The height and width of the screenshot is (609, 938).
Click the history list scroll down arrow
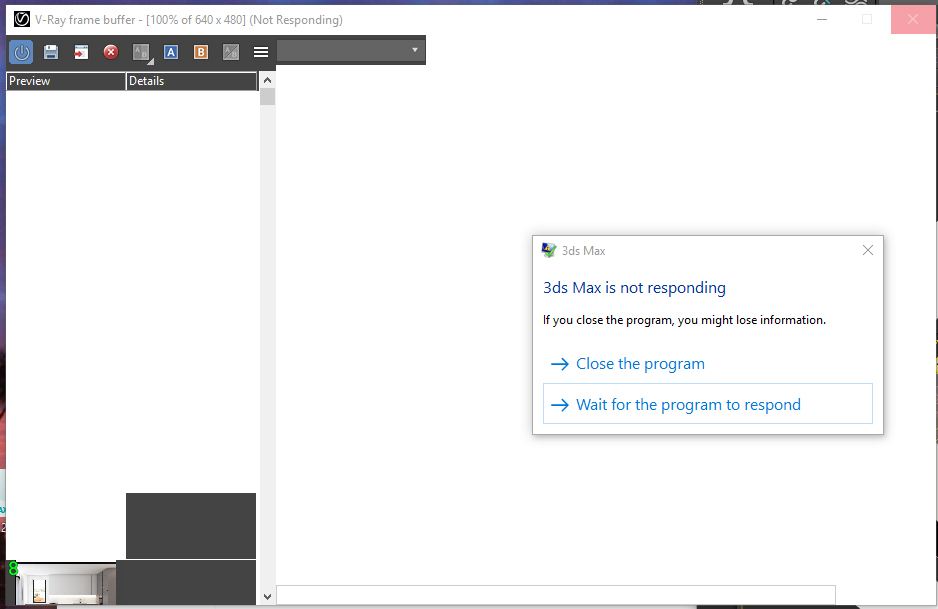(267, 596)
